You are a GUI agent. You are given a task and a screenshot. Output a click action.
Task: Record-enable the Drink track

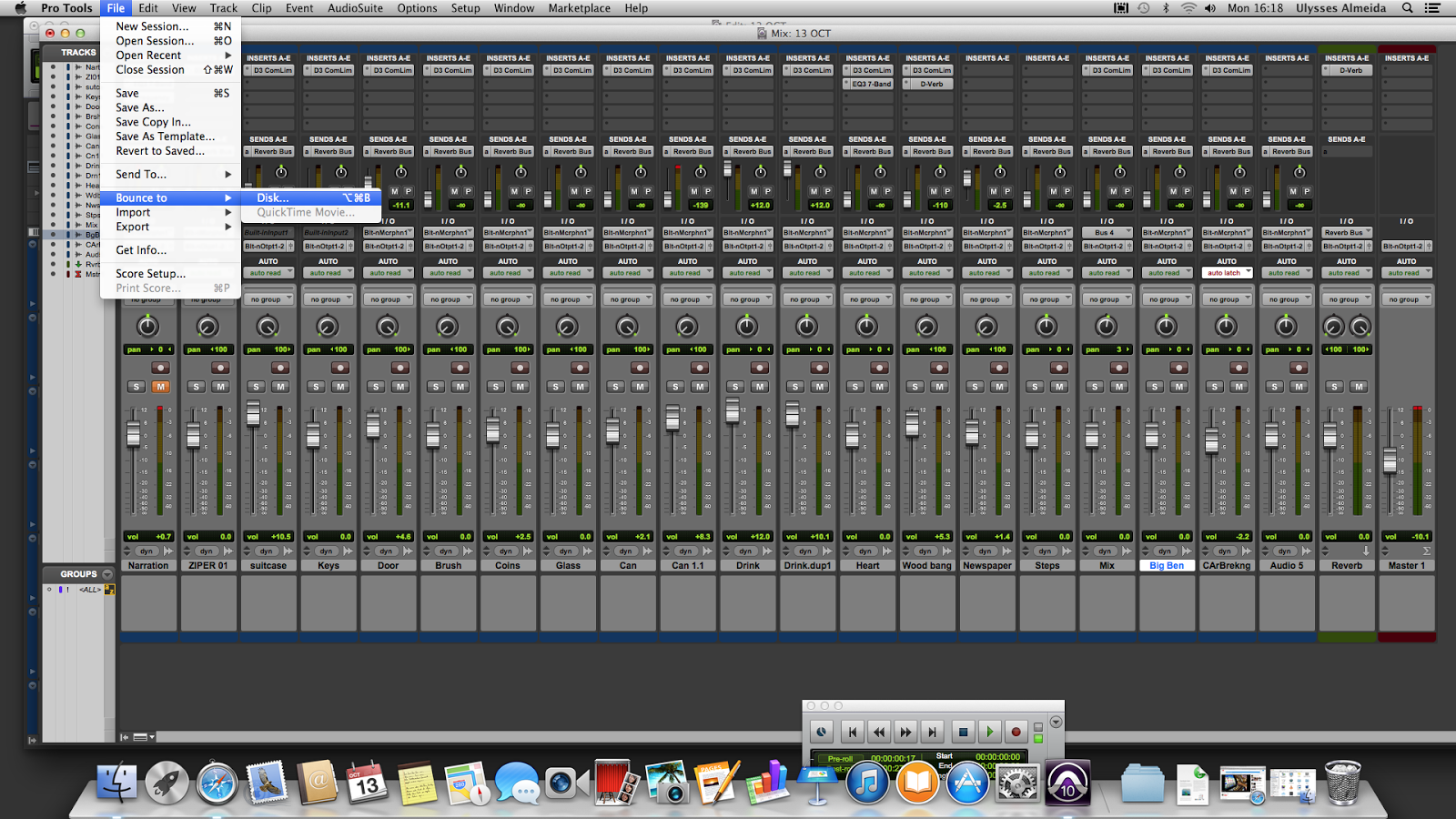coord(760,368)
